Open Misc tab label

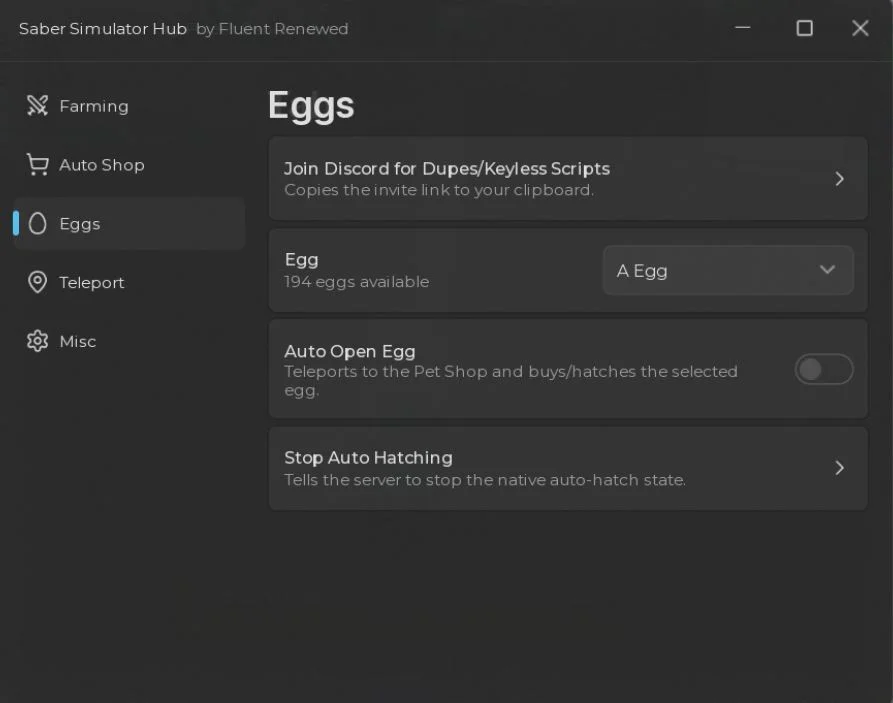pyautogui.click(x=78, y=341)
